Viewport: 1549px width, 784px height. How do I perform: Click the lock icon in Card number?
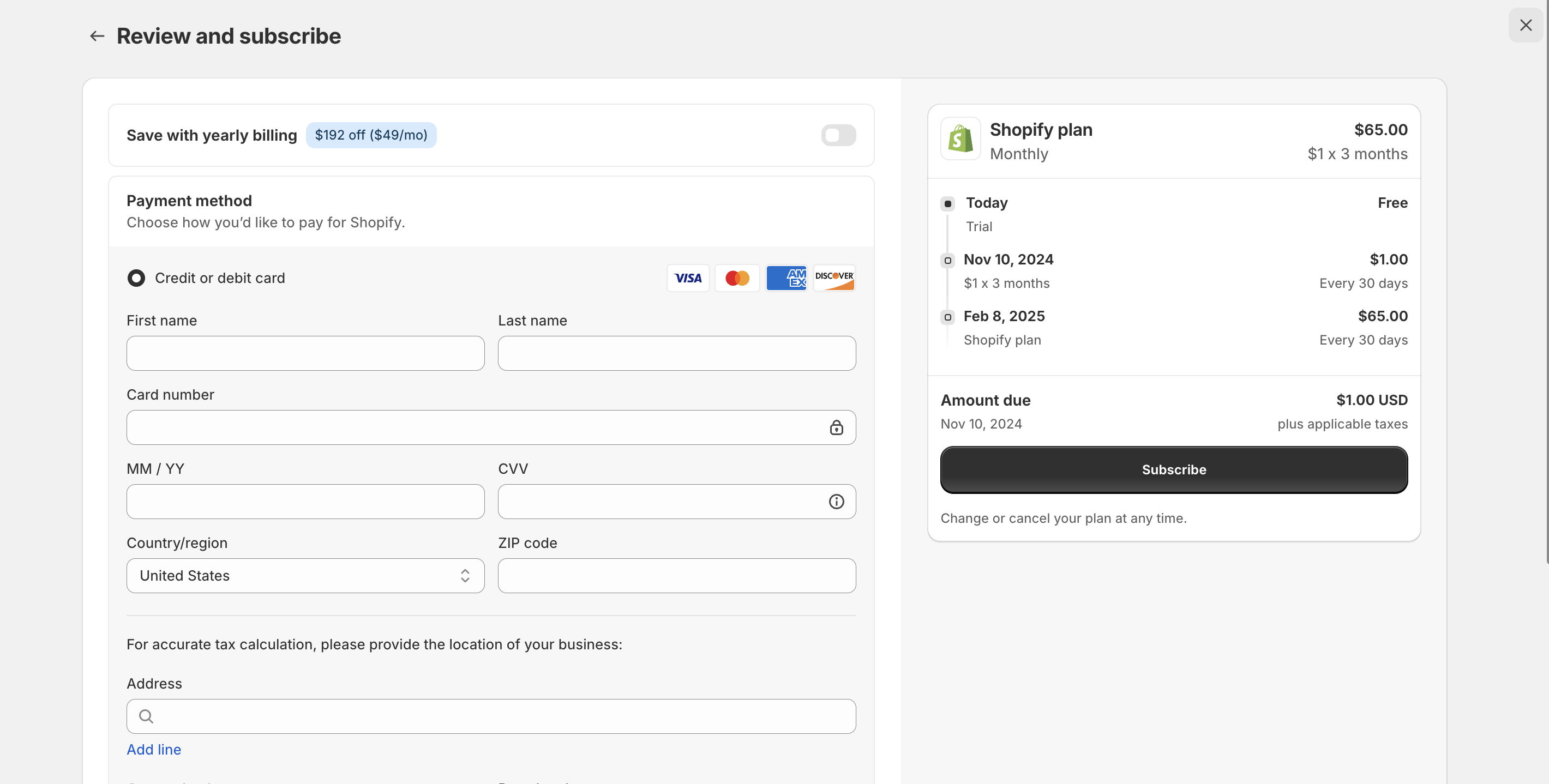coord(837,427)
